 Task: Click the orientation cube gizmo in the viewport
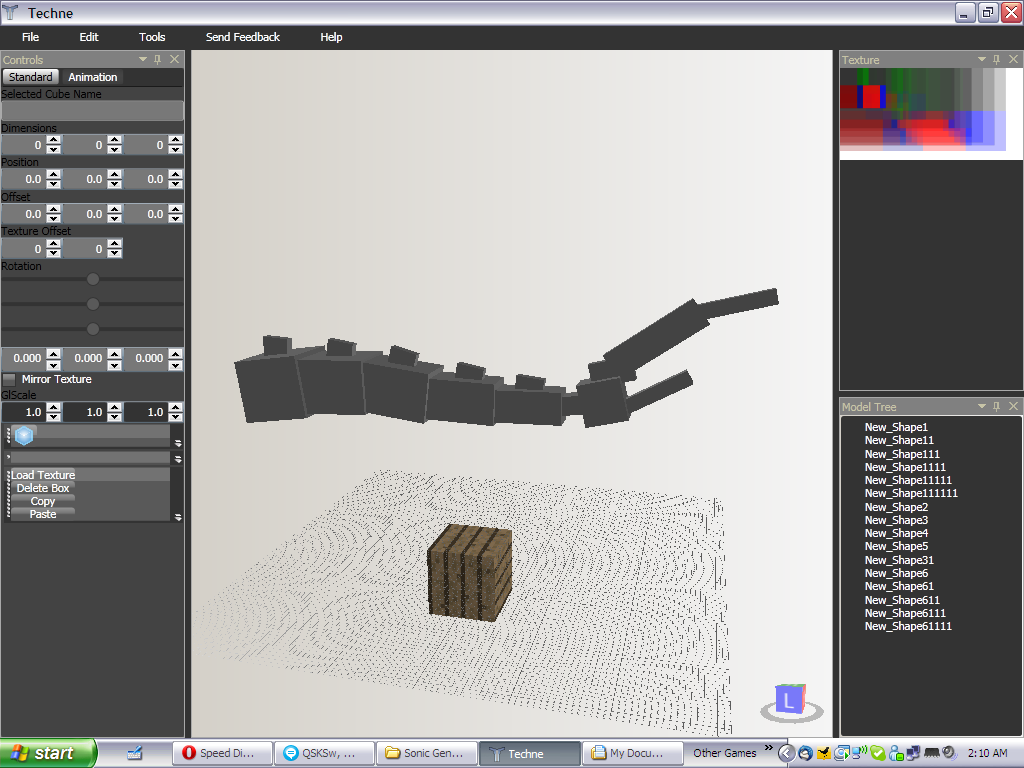coord(790,700)
